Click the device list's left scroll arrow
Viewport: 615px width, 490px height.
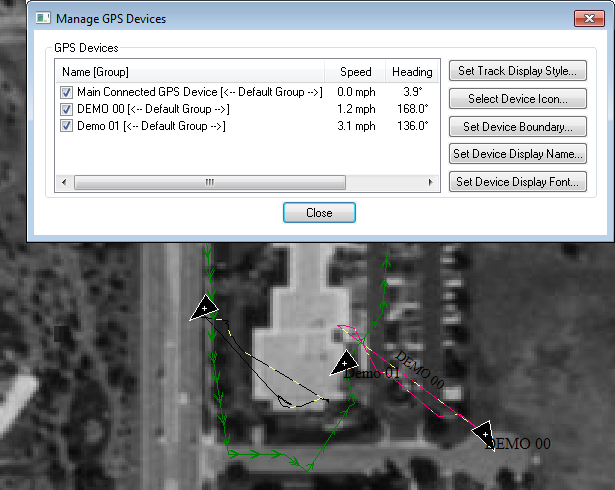[65, 183]
